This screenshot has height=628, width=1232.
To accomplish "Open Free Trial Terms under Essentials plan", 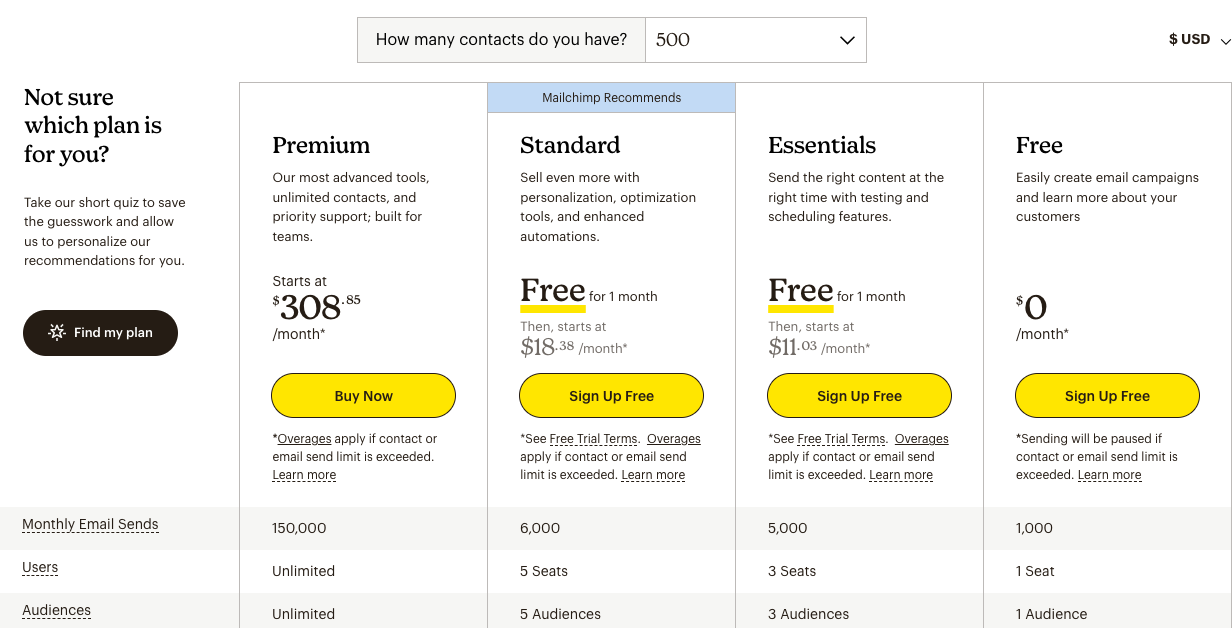I will click(x=841, y=439).
